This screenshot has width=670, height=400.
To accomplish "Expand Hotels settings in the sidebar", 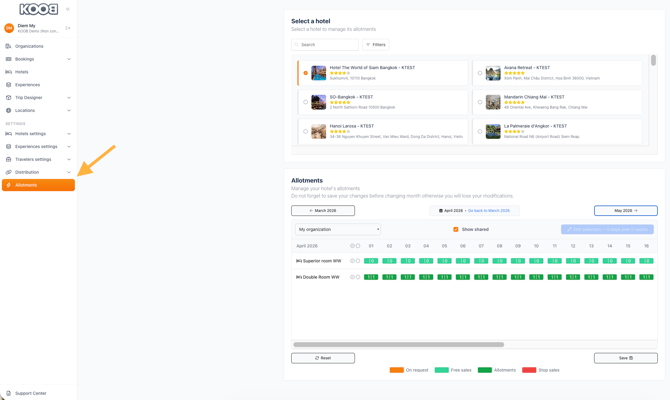I will pos(69,133).
